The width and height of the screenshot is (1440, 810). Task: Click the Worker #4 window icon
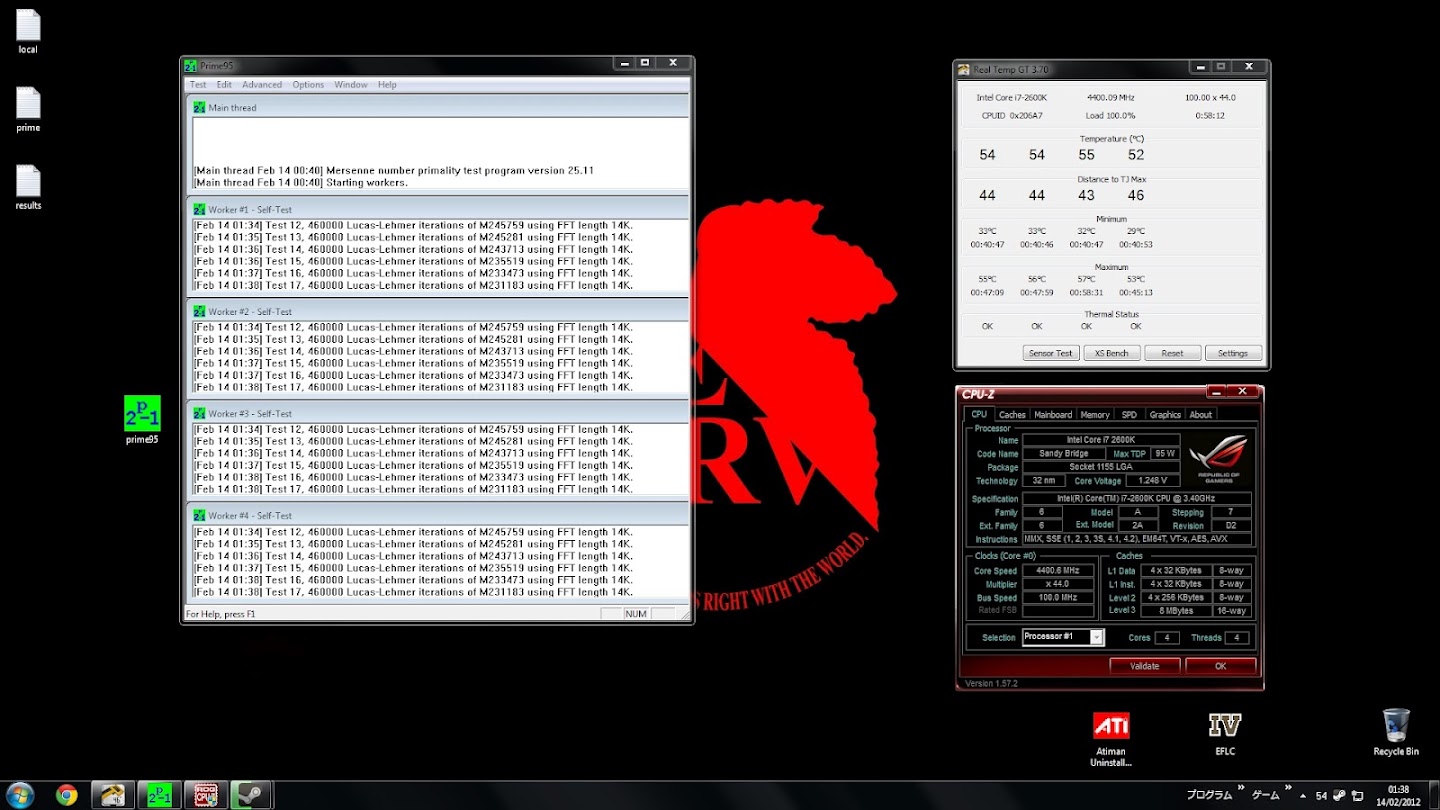tap(200, 515)
